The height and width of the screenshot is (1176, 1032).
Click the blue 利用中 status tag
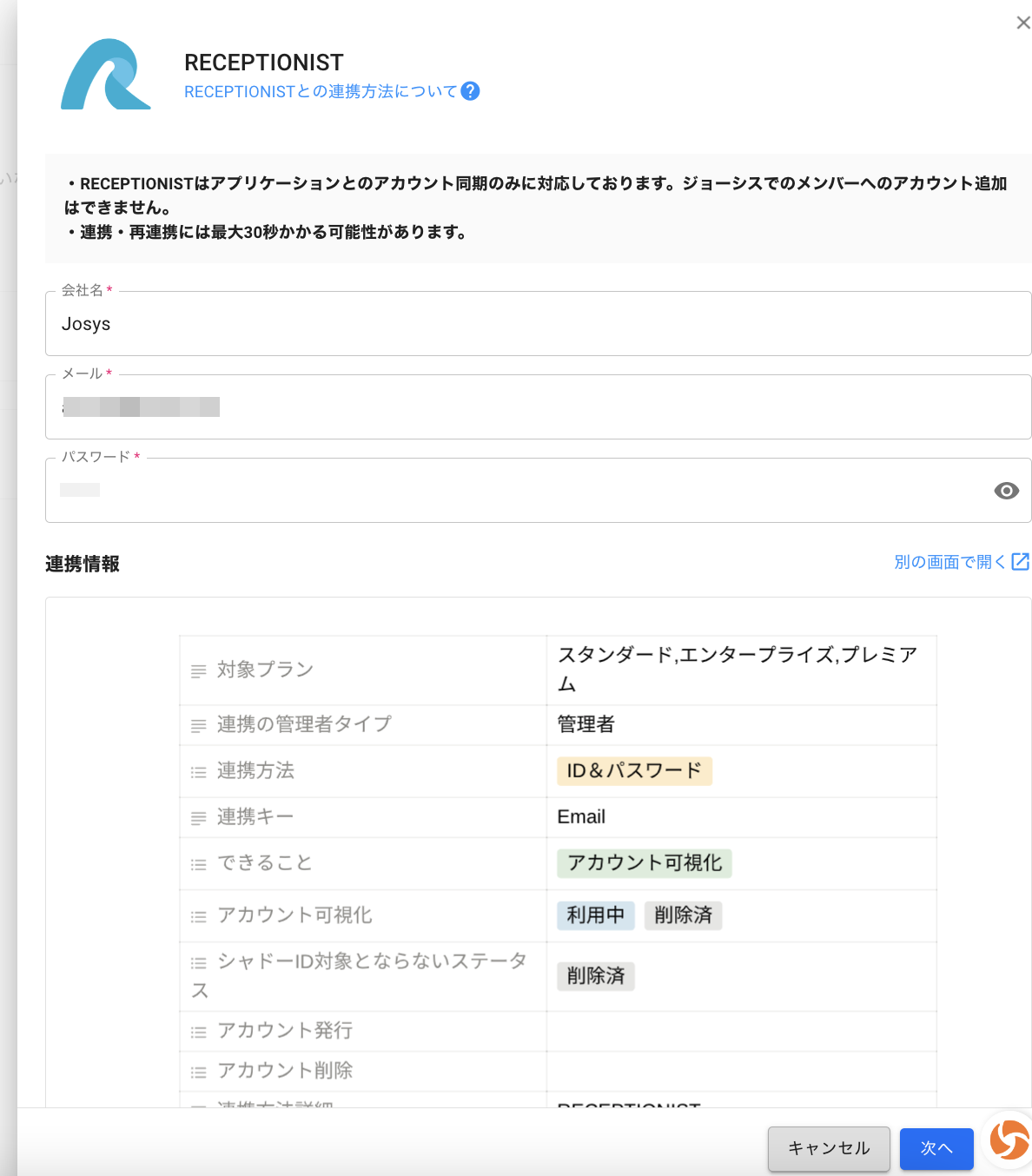pos(595,915)
